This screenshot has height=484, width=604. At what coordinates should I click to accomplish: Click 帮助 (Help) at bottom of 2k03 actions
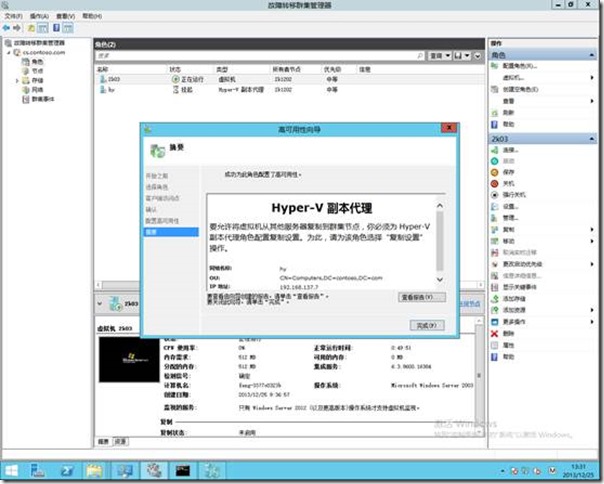pyautogui.click(x=508, y=357)
